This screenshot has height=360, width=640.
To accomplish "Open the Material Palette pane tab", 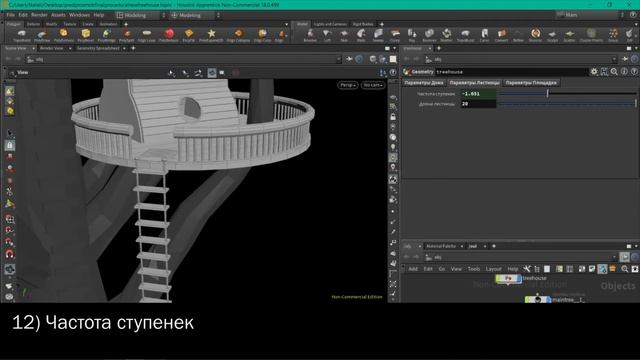I will pos(441,246).
